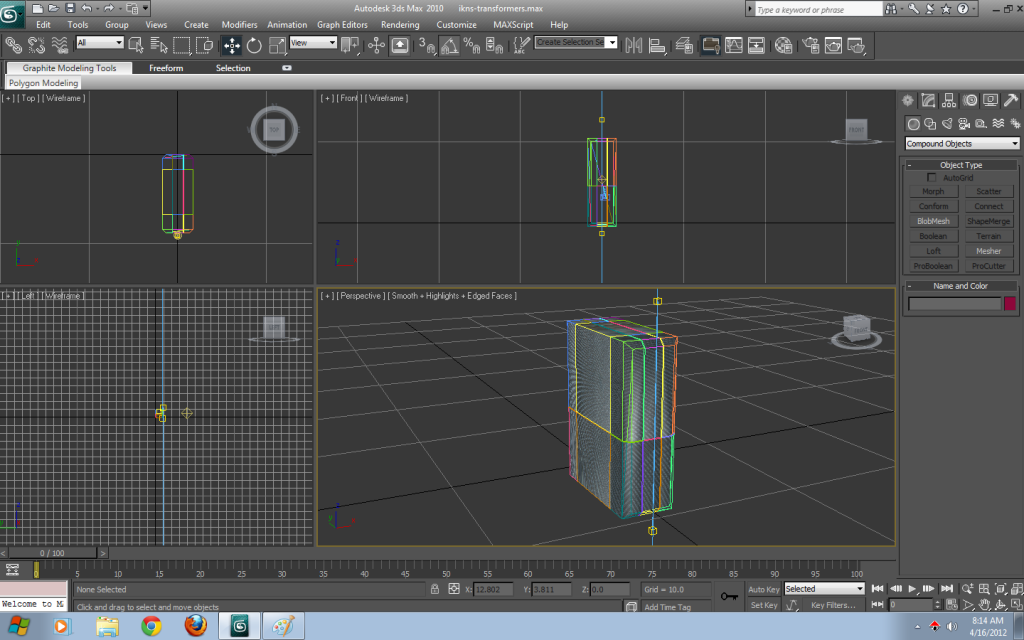Image resolution: width=1024 pixels, height=640 pixels.
Task: Select the Select and Rotate tool
Action: pyautogui.click(x=254, y=45)
